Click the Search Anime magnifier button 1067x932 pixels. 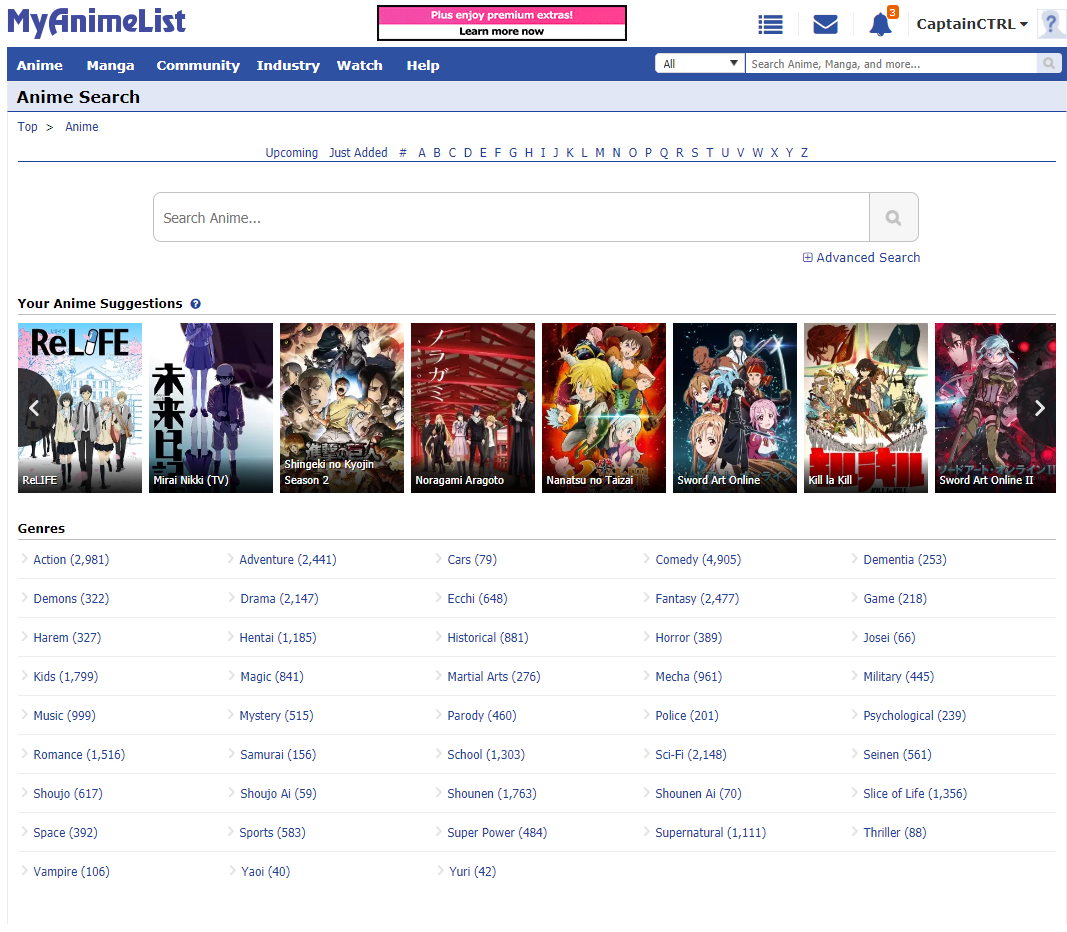[x=893, y=218]
